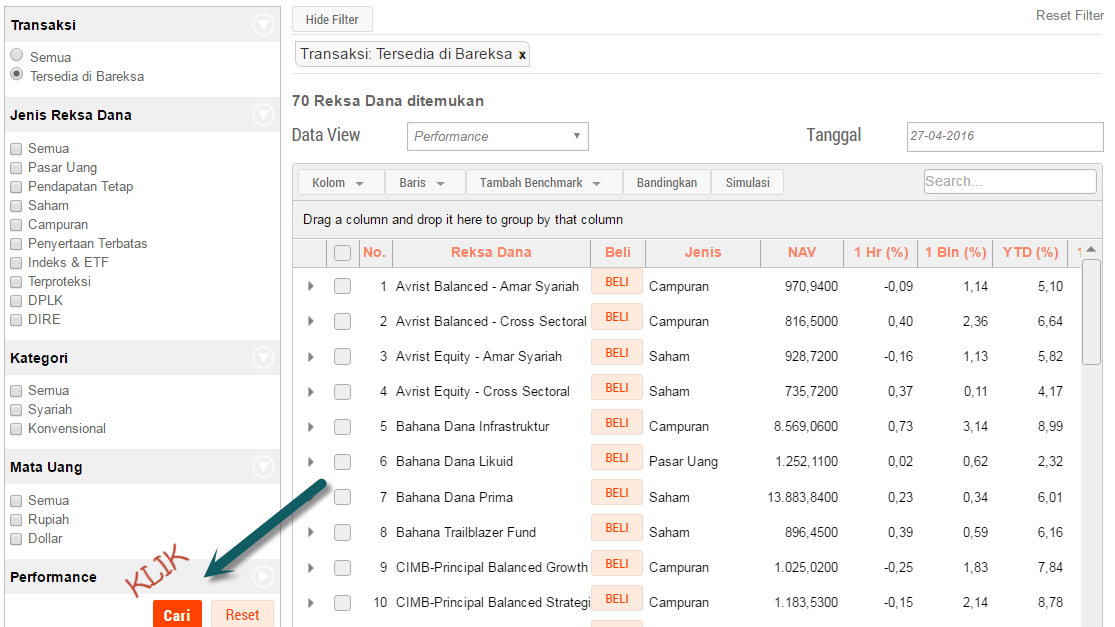Image resolution: width=1115 pixels, height=627 pixels.
Task: Toggle the select-all checkbox in table header
Action: [x=342, y=252]
